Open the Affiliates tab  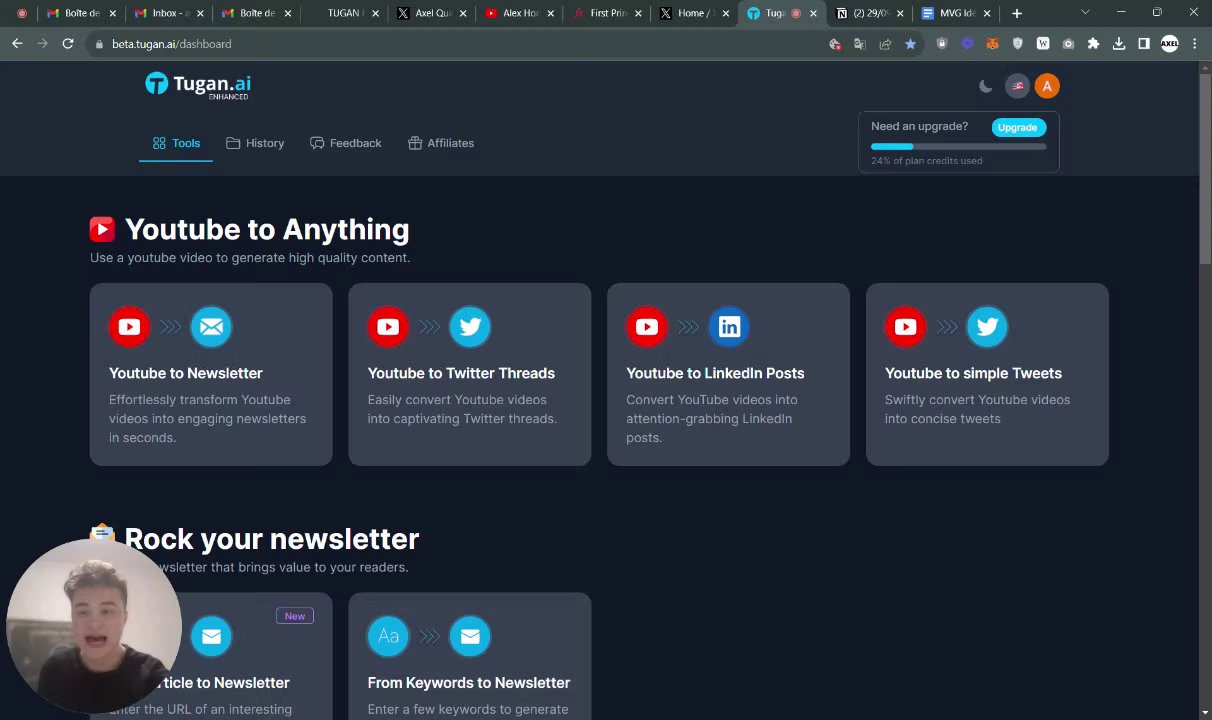(x=441, y=143)
